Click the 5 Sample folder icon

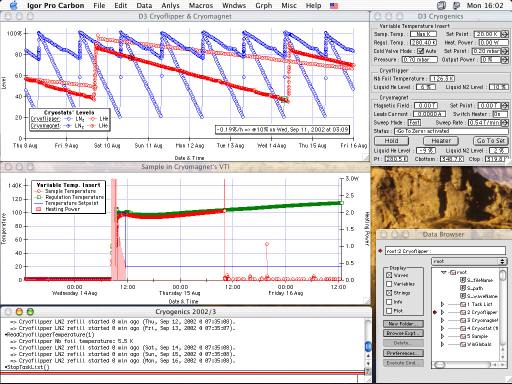tap(463, 336)
